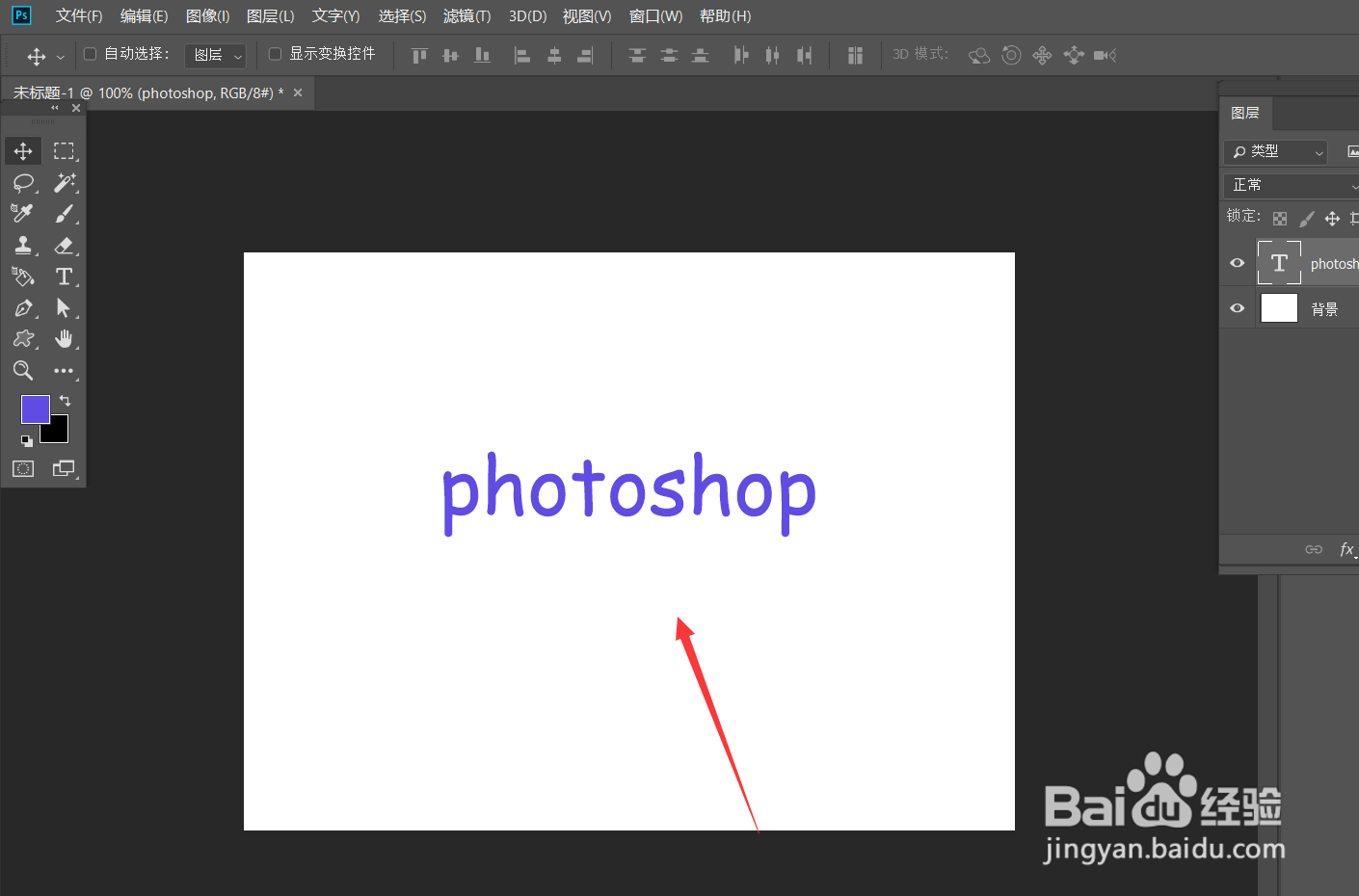This screenshot has height=896, width=1359.
Task: Open the 选择(S) menu
Action: 402,16
